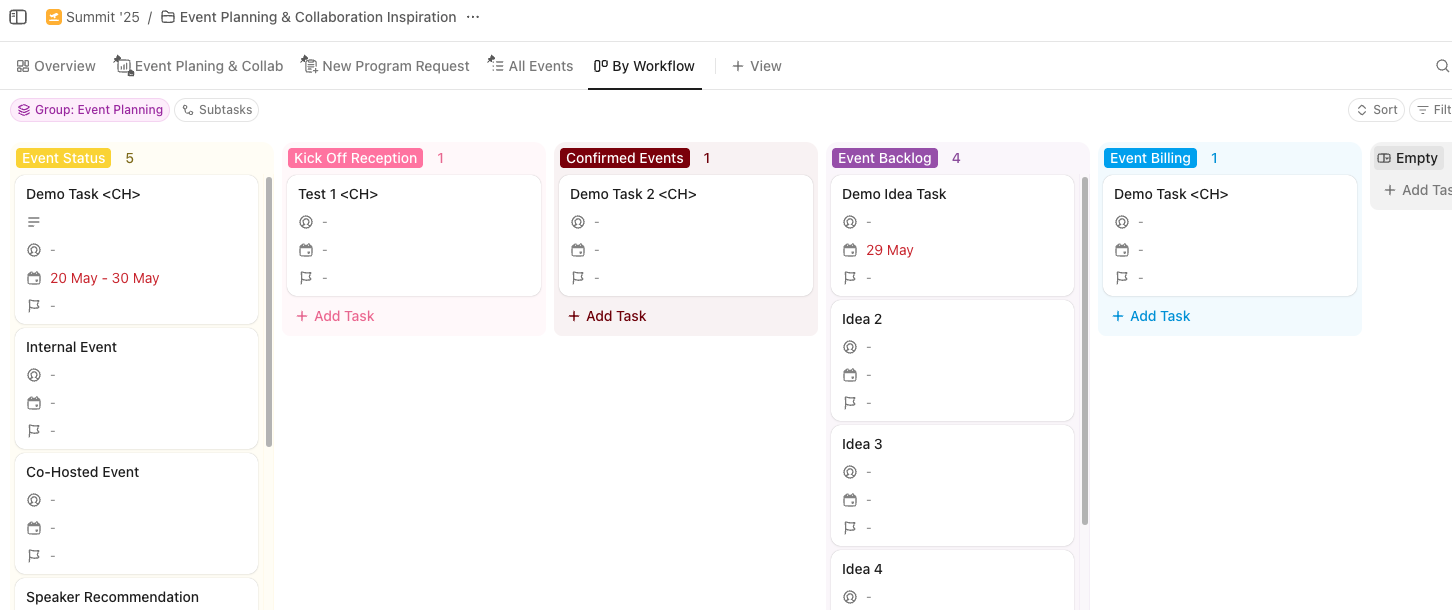This screenshot has height=613, width=1452.
Task: Click priority flag on Idea 2 card
Action: (850, 403)
